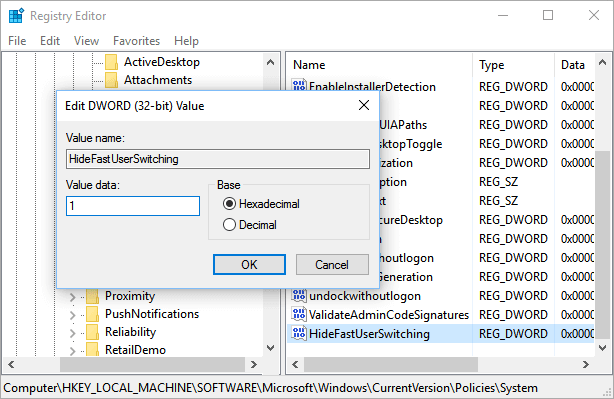Open the Favorites menu
This screenshot has height=399, width=614.
click(136, 41)
